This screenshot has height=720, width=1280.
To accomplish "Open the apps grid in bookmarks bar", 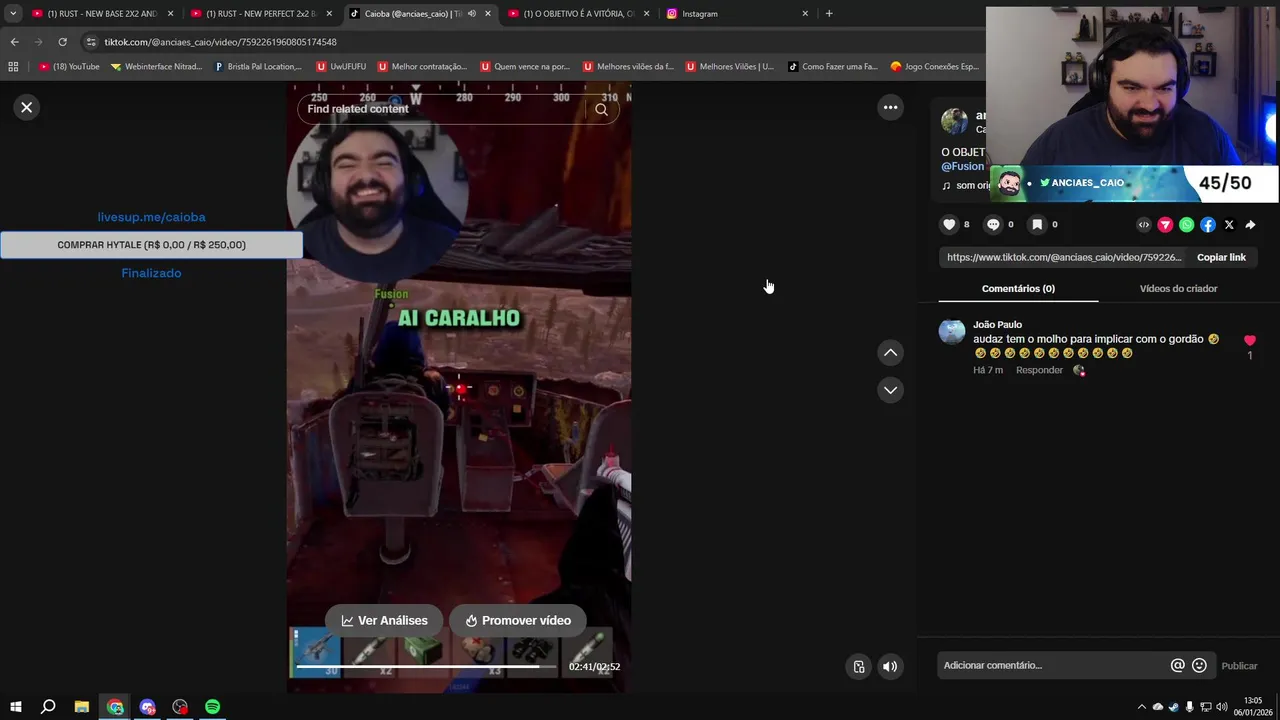I will [13, 67].
